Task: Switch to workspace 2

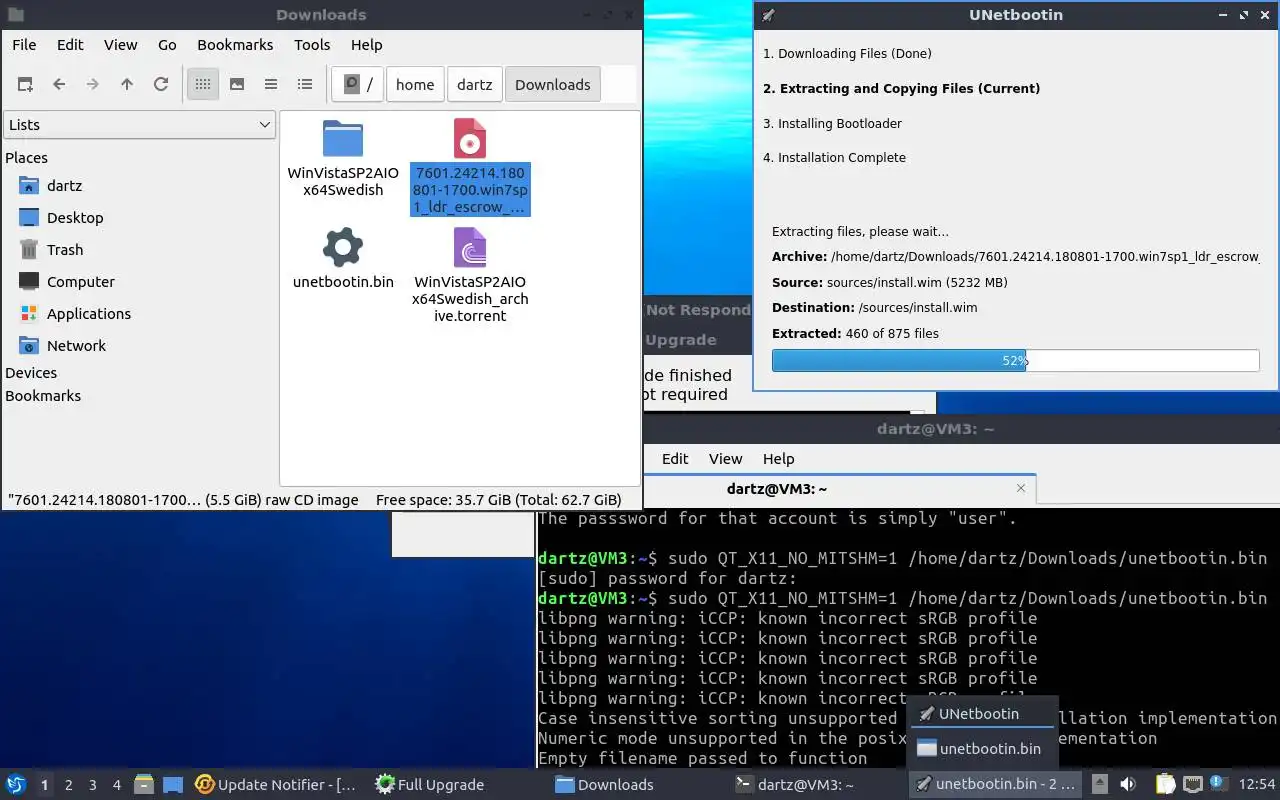Action: coord(68,785)
